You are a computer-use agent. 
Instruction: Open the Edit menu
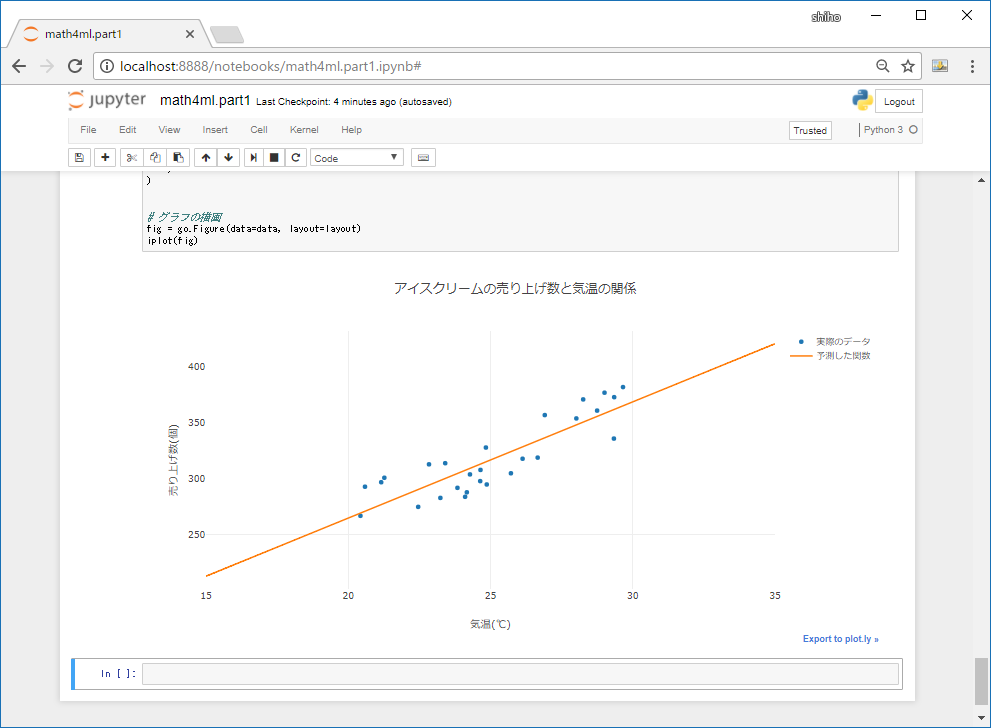[x=128, y=130]
